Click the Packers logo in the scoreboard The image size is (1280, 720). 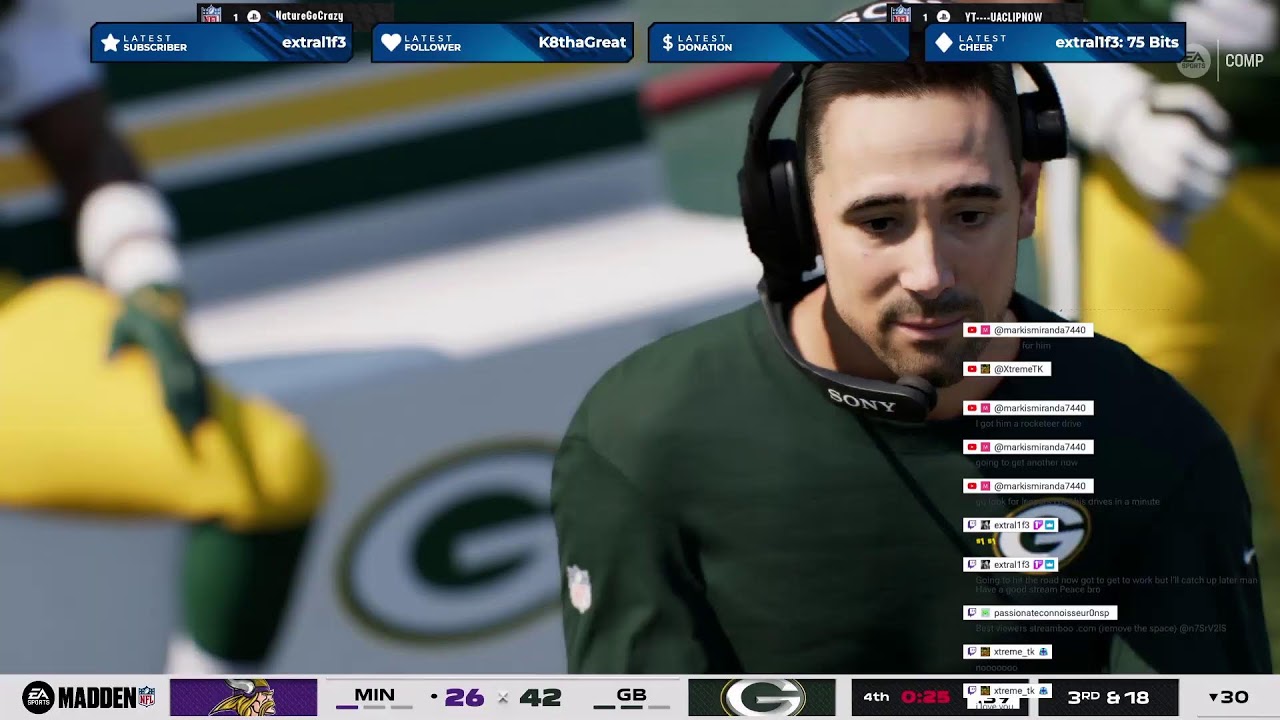(x=762, y=697)
